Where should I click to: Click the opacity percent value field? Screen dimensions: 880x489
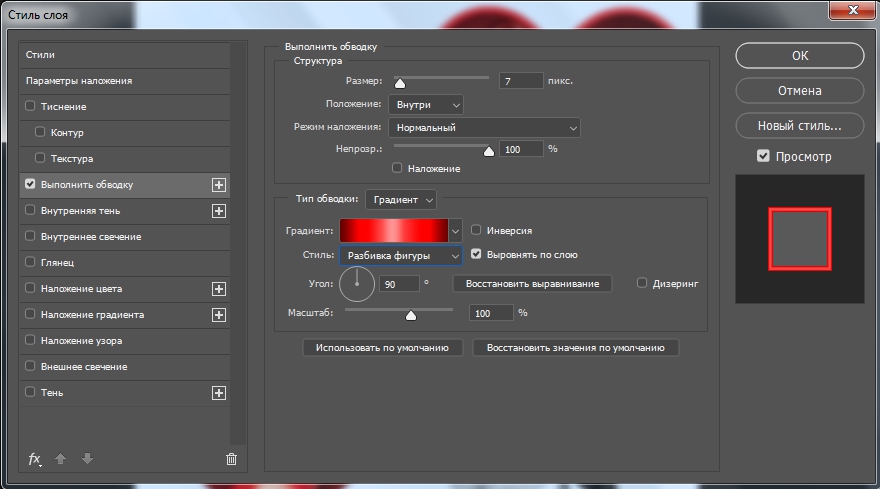(x=521, y=149)
